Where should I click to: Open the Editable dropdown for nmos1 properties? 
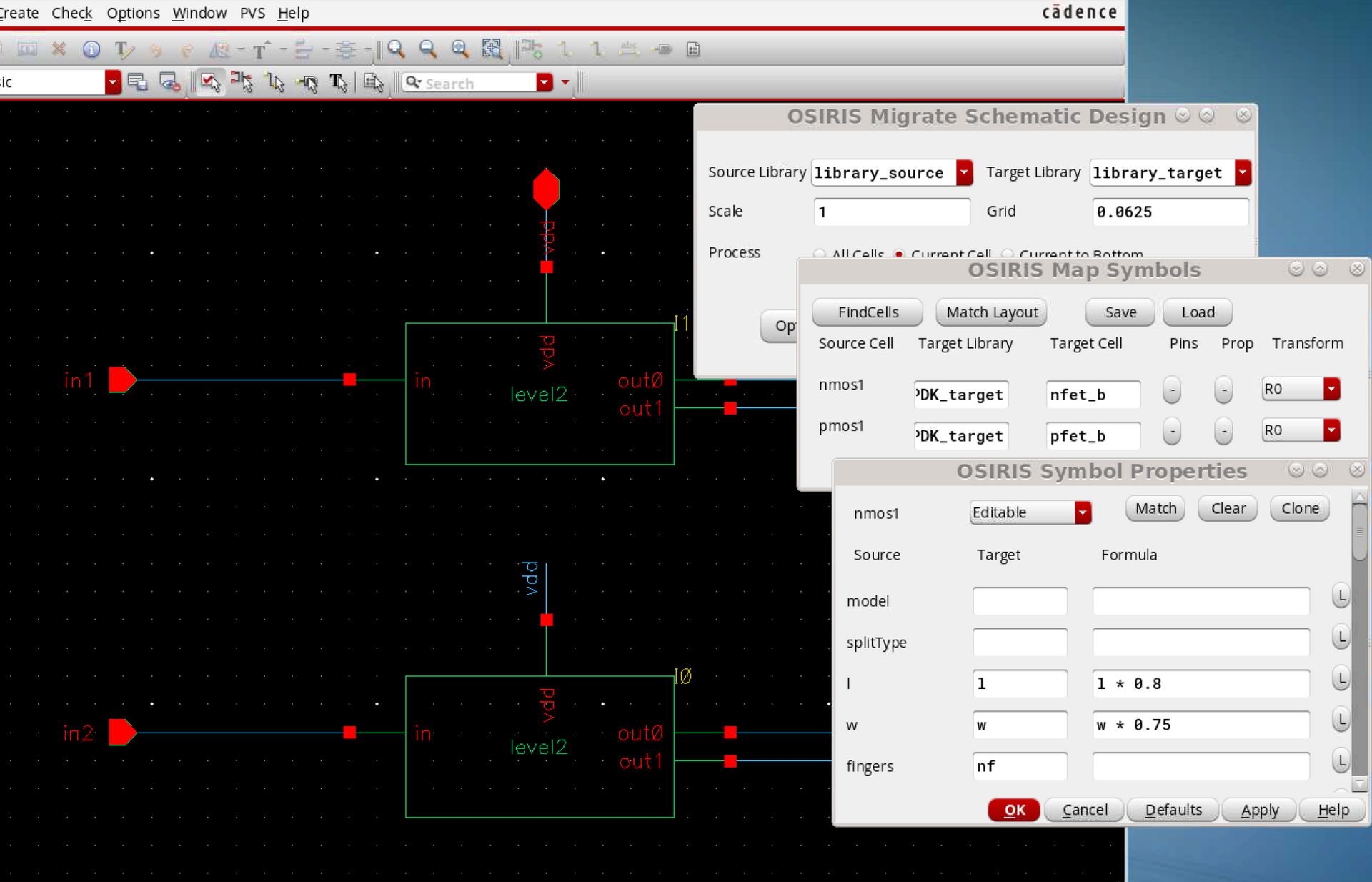[1083, 512]
